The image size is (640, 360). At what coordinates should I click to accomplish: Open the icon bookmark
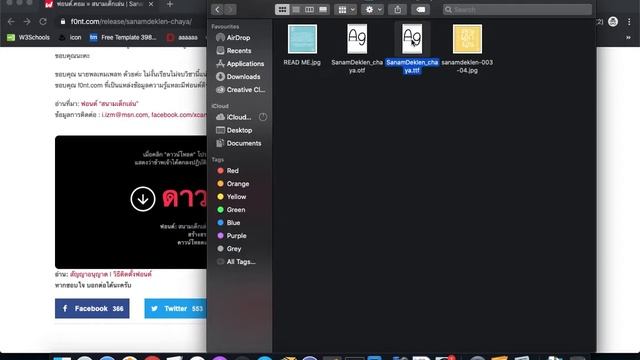coord(70,38)
